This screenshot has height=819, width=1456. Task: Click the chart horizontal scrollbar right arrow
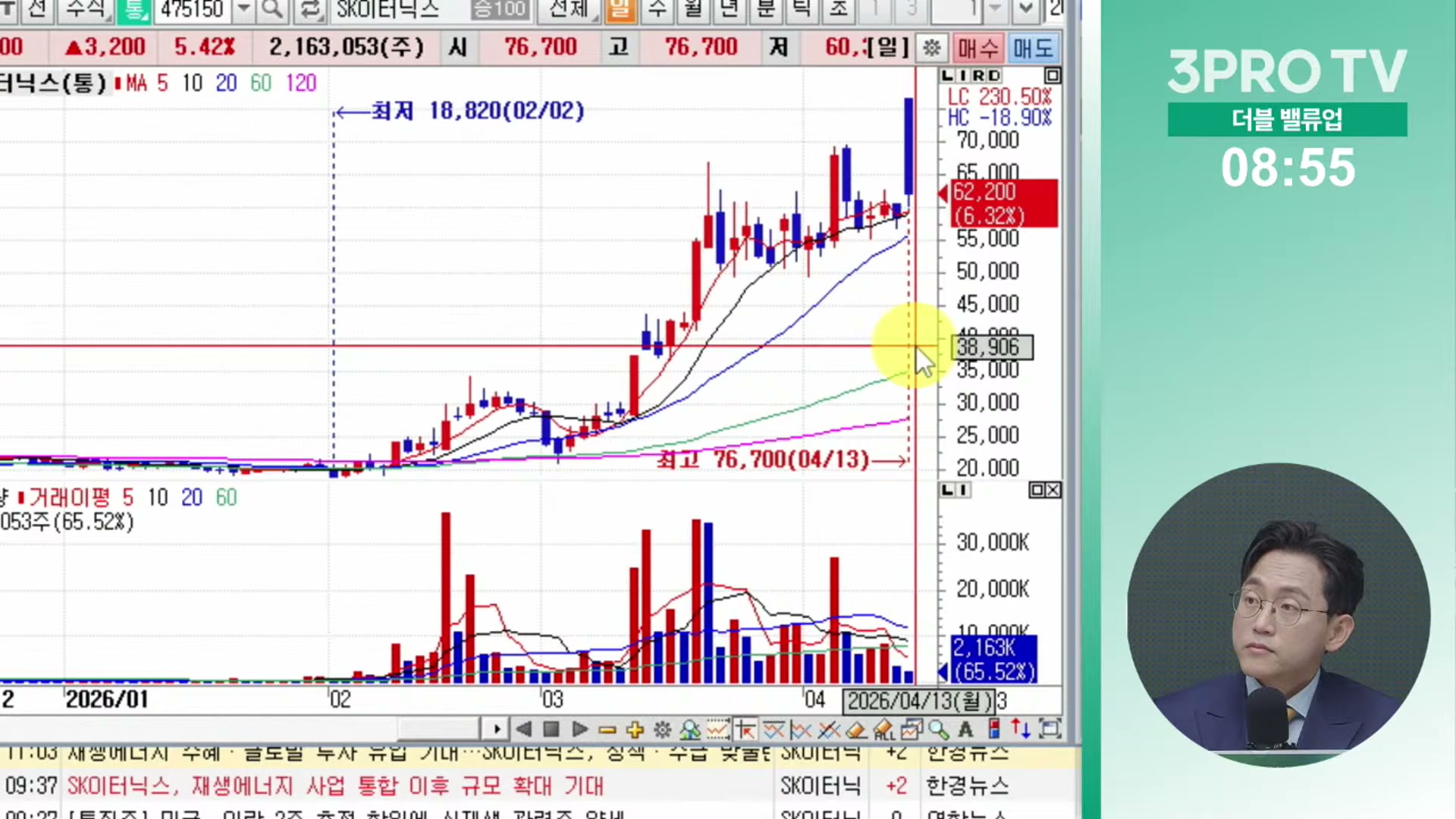point(496,730)
